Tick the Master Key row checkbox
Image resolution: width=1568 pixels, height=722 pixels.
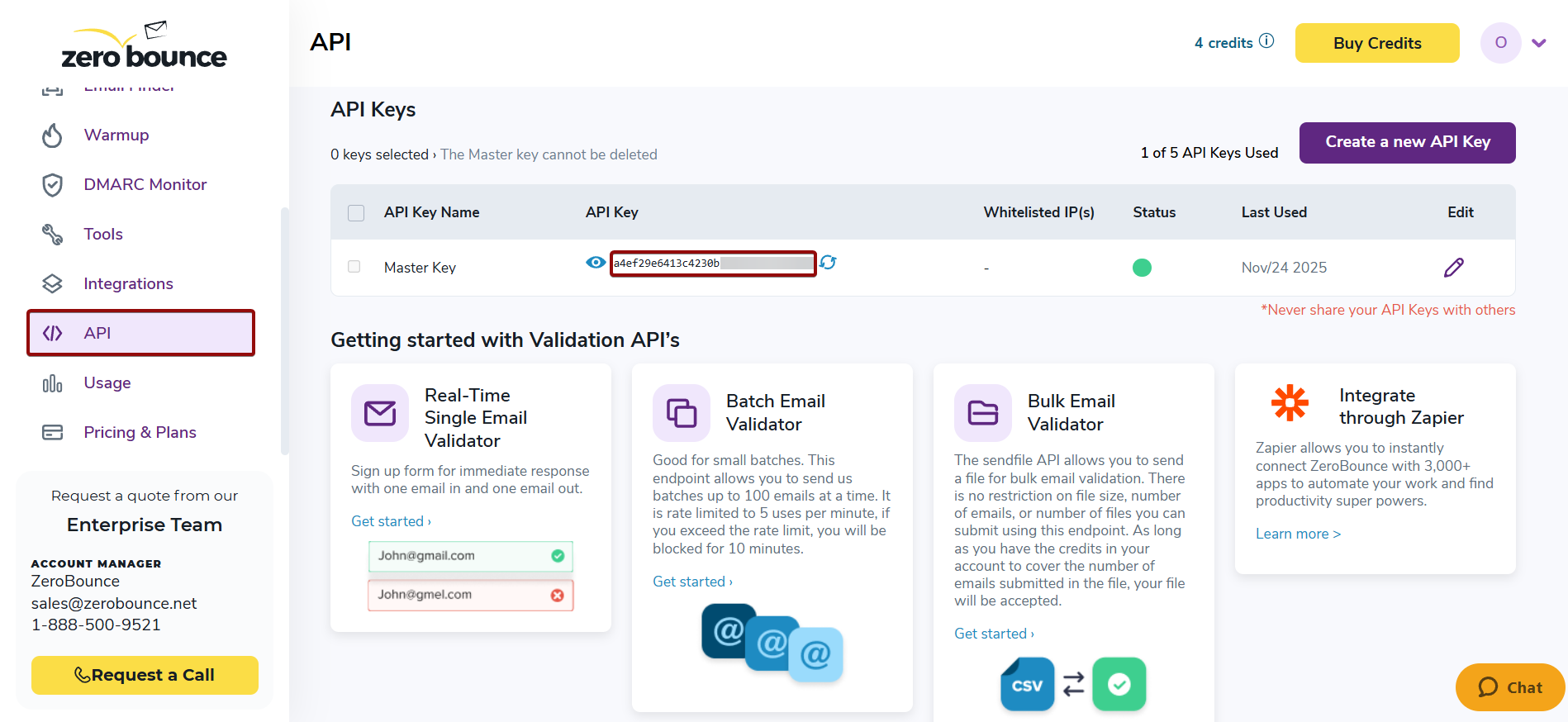[x=354, y=267]
